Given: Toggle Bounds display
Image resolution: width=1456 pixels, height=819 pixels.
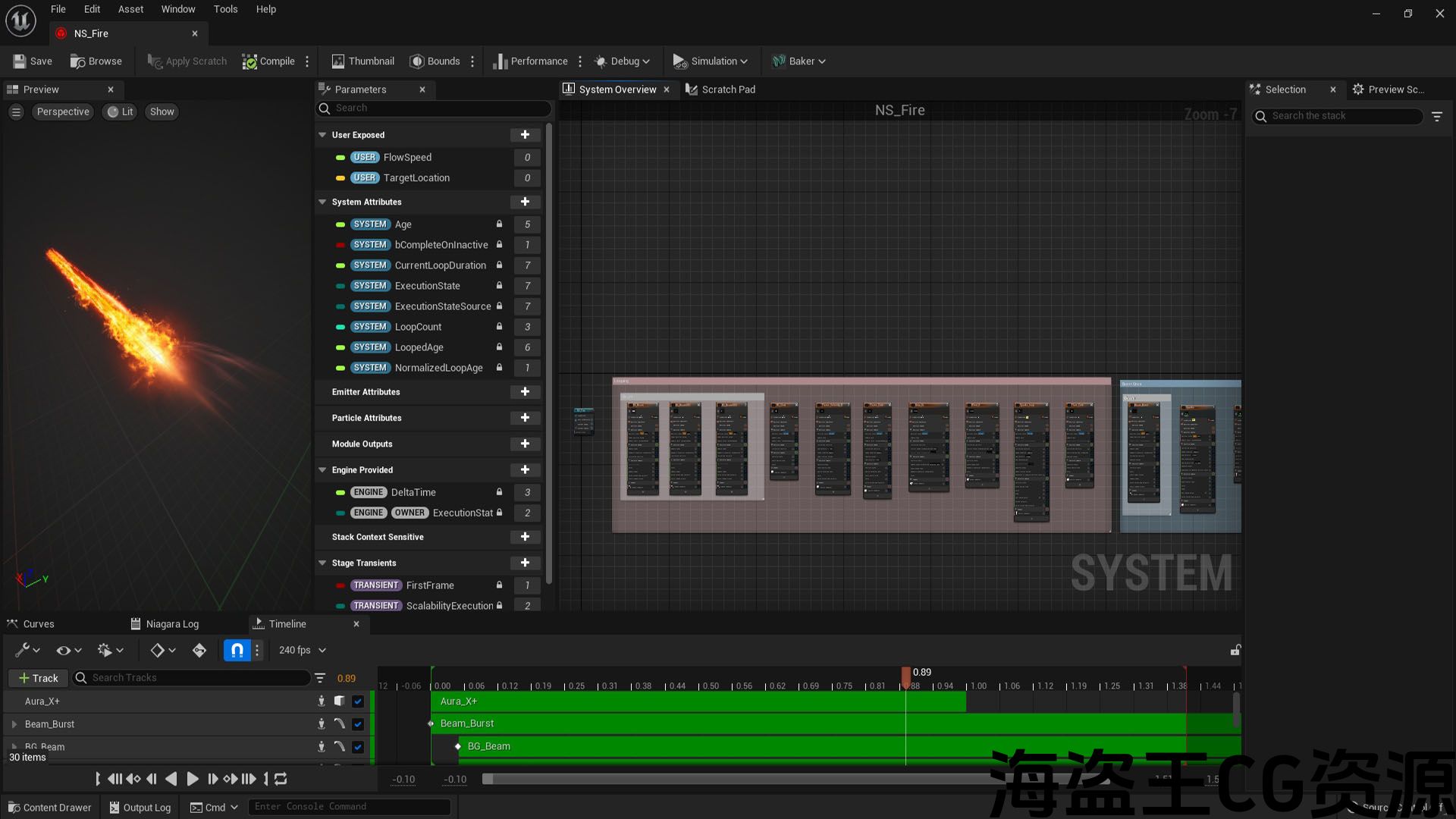Looking at the screenshot, I should click(435, 61).
